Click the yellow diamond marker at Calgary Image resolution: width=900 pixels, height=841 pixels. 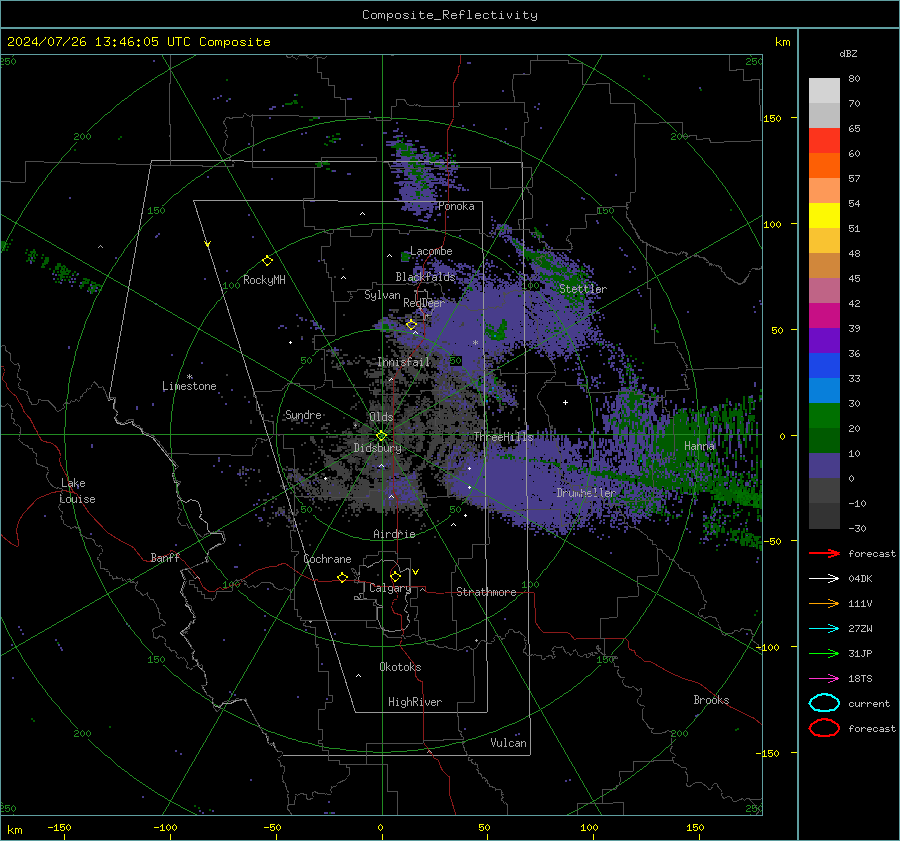(x=395, y=576)
